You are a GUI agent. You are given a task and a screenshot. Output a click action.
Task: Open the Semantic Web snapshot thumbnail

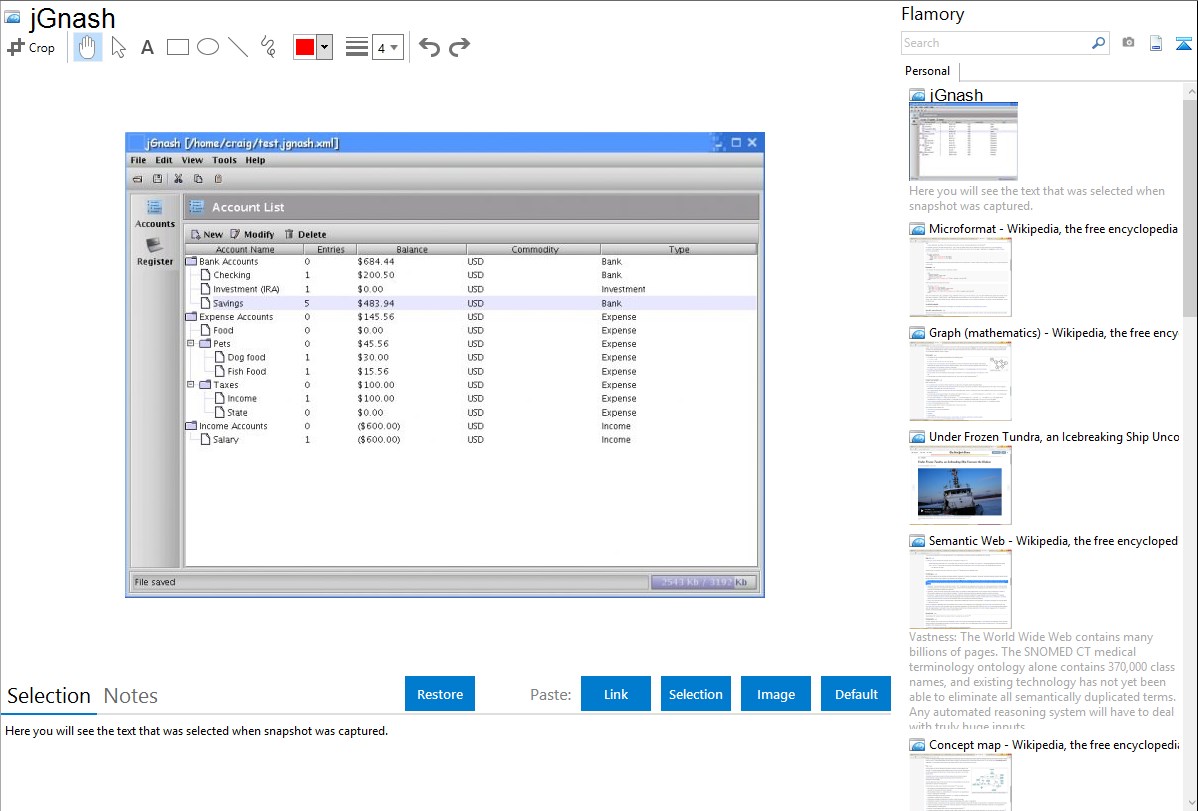click(x=960, y=589)
